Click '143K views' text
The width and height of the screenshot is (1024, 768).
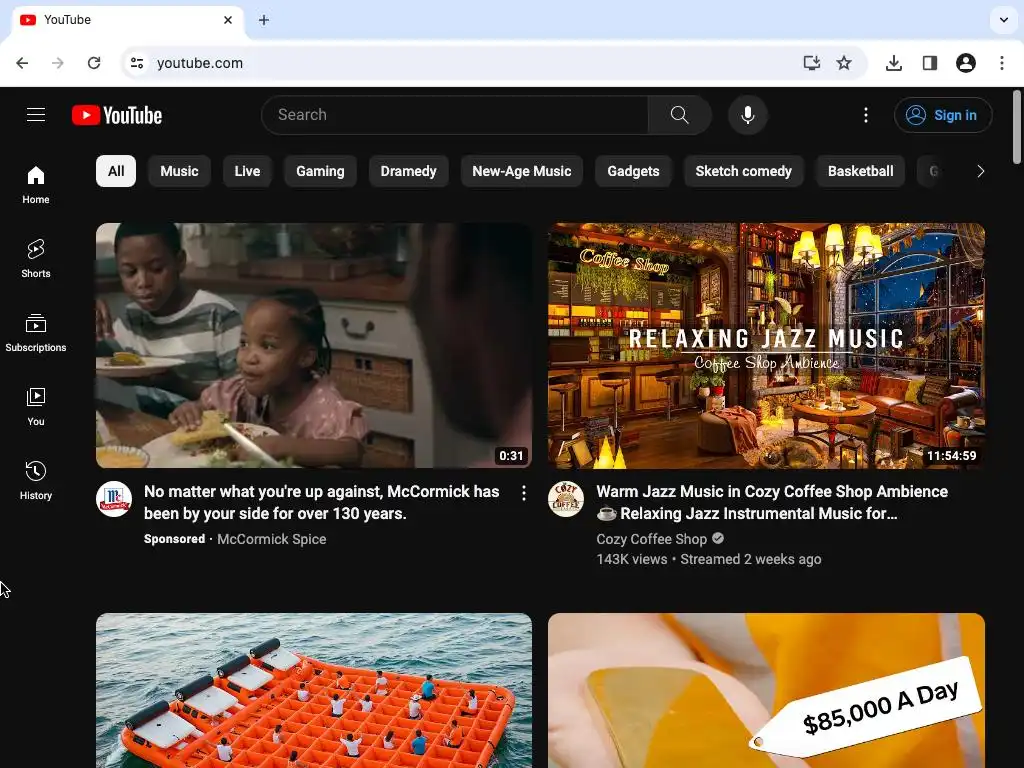(632, 559)
